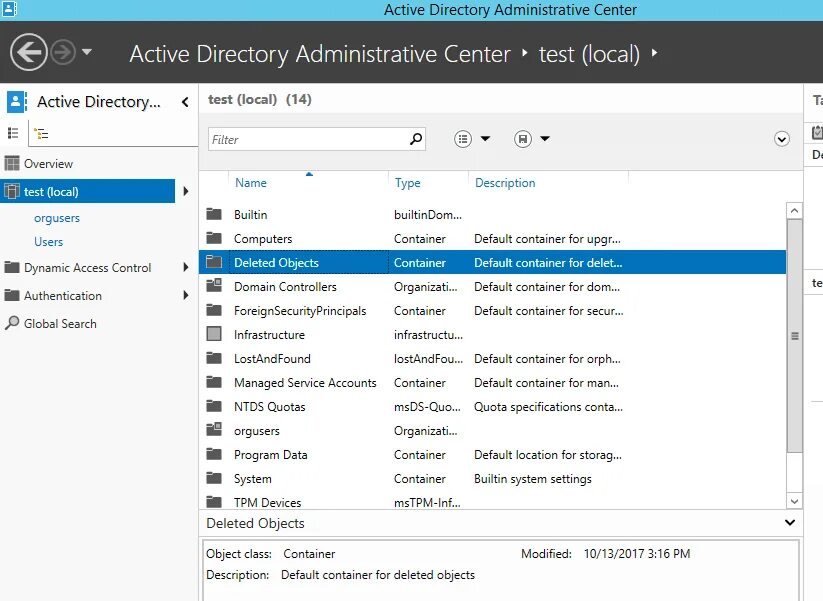Image resolution: width=823 pixels, height=601 pixels.
Task: Click the list scrollbar down arrow
Action: click(794, 501)
